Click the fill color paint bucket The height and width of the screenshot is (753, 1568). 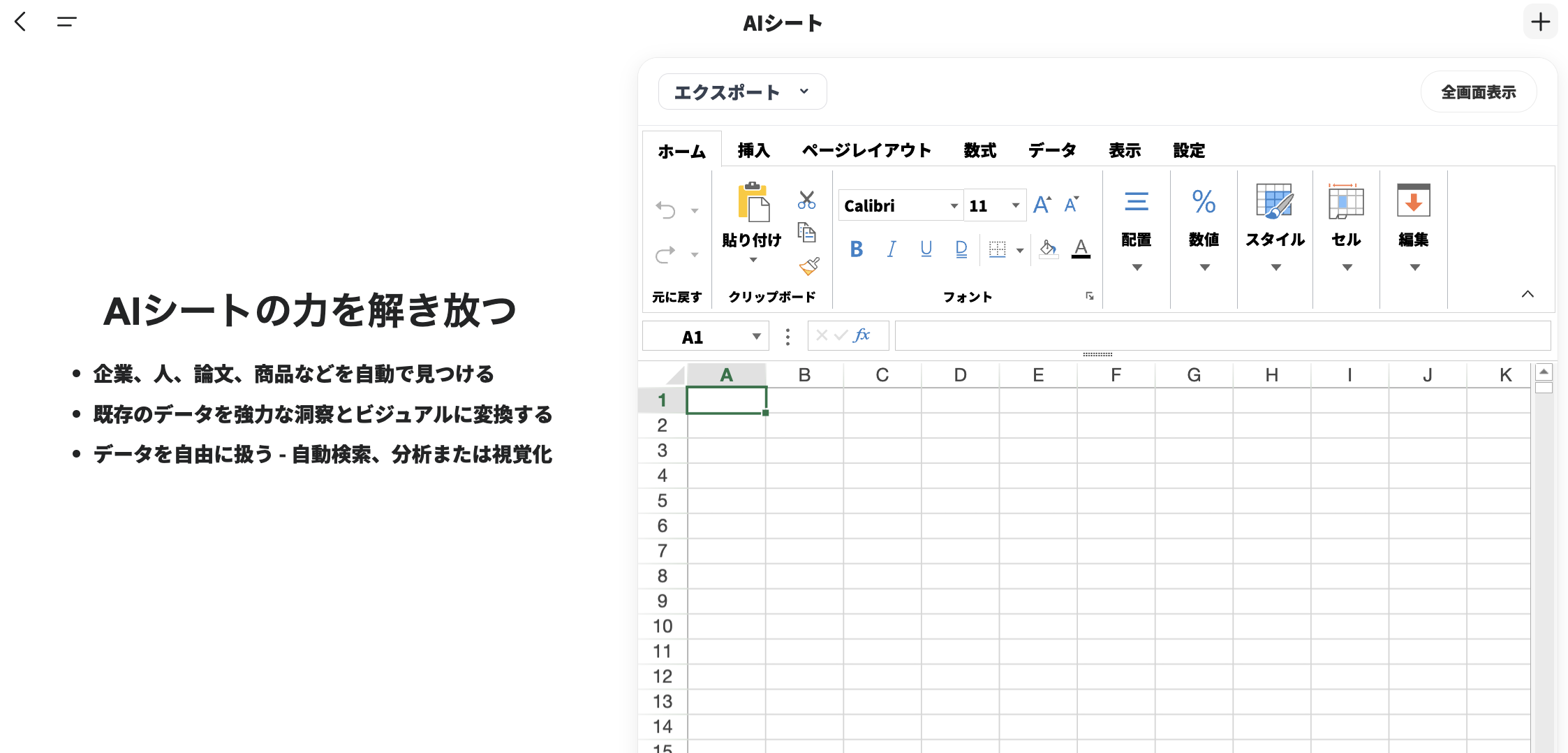(x=1048, y=249)
